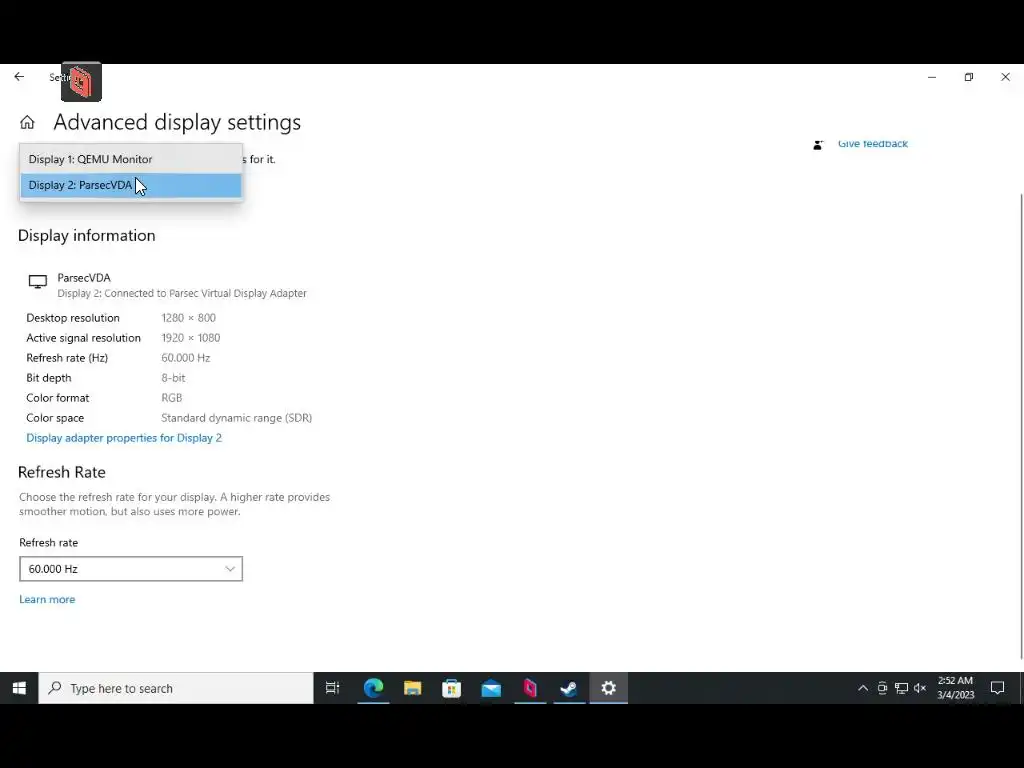Image resolution: width=1024 pixels, height=768 pixels.
Task: Click the 8-bit bit depth value
Action: [173, 378]
